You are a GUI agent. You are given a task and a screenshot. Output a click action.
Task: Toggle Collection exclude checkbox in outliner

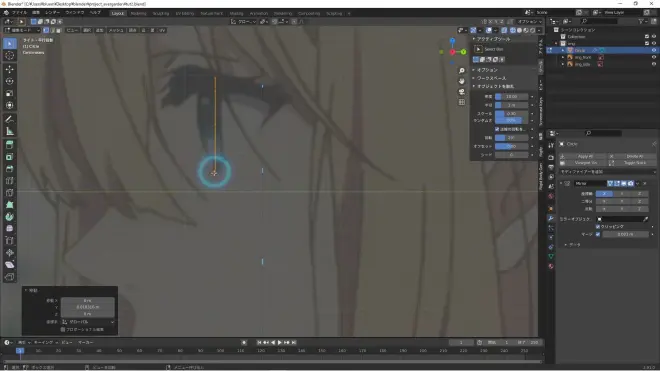click(647, 37)
